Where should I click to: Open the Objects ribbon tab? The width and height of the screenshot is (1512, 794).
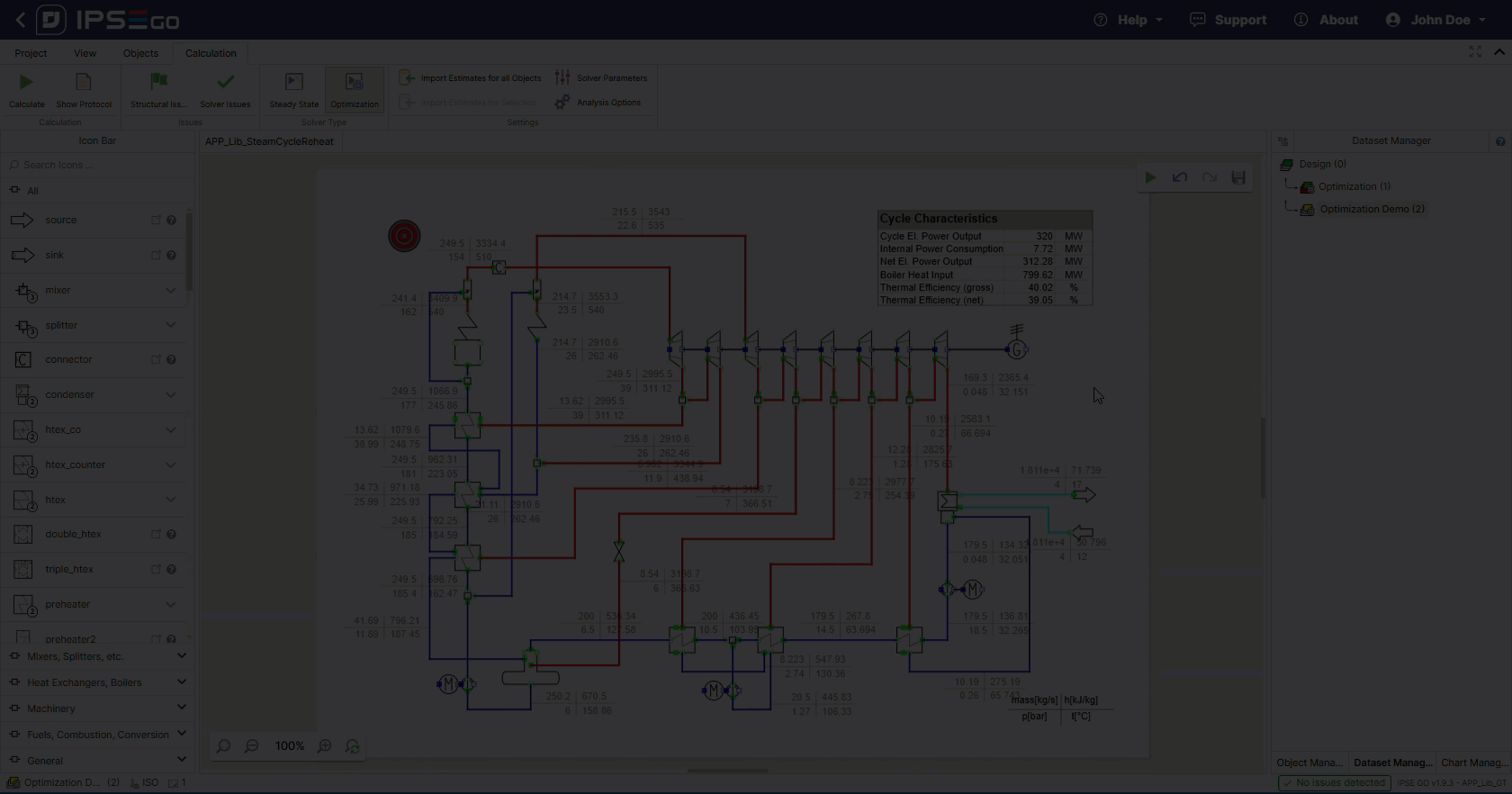pyautogui.click(x=140, y=53)
